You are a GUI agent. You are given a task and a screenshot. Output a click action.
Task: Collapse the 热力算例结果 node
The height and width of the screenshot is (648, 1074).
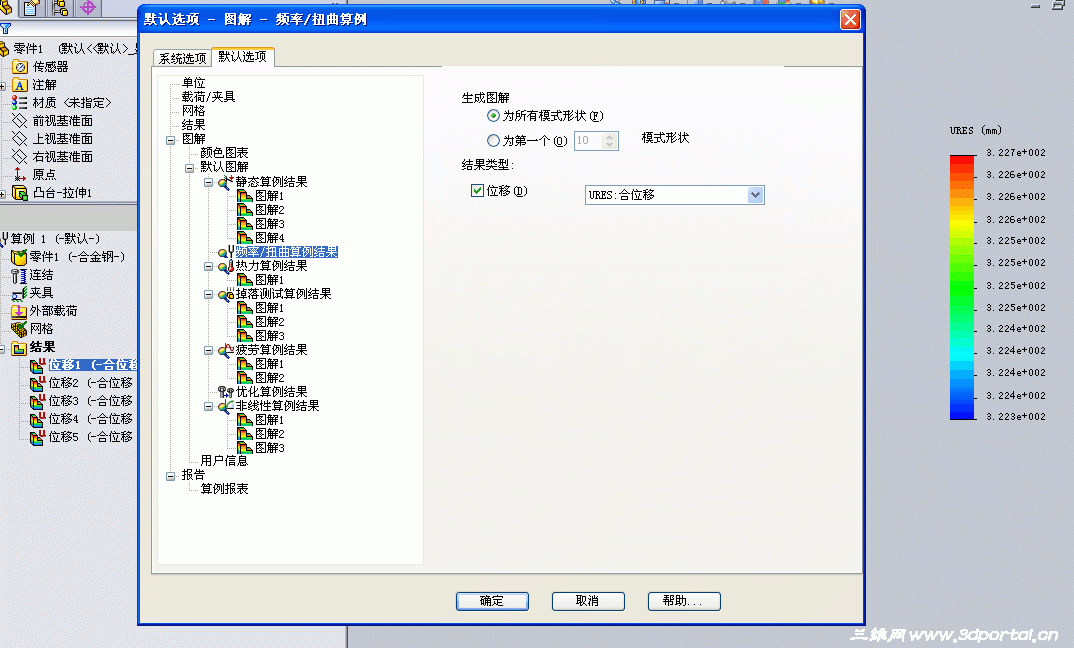(208, 266)
